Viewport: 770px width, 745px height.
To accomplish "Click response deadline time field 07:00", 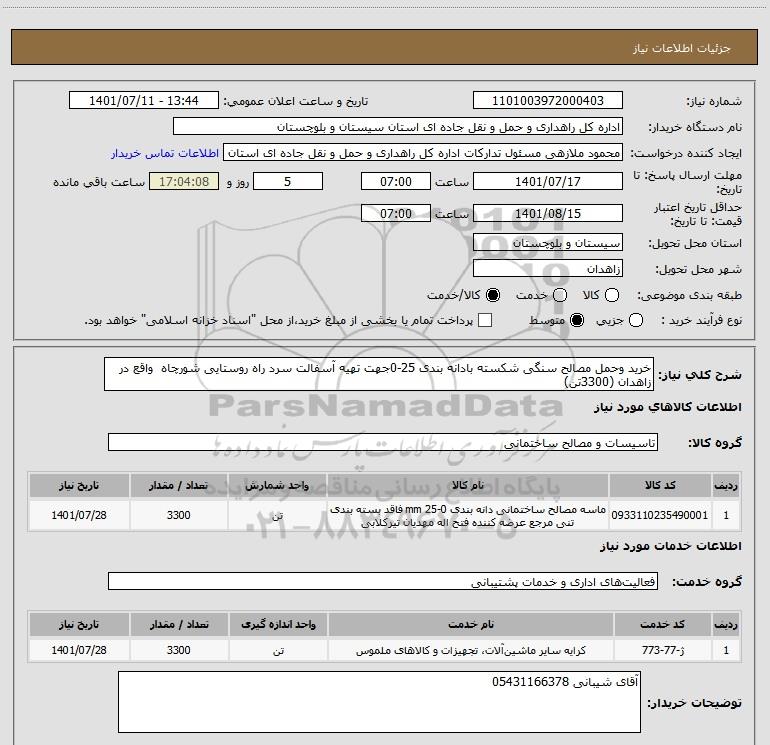I will pyautogui.click(x=396, y=181).
